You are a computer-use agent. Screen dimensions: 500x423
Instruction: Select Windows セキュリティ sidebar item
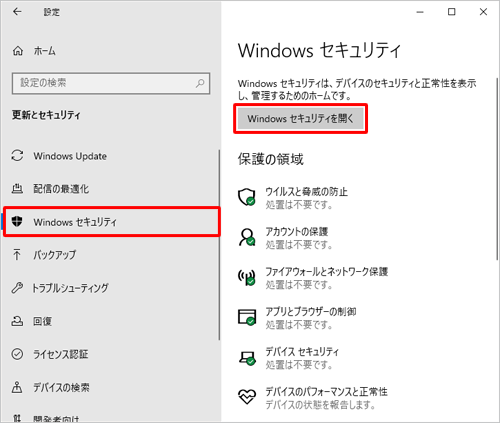tap(112, 222)
